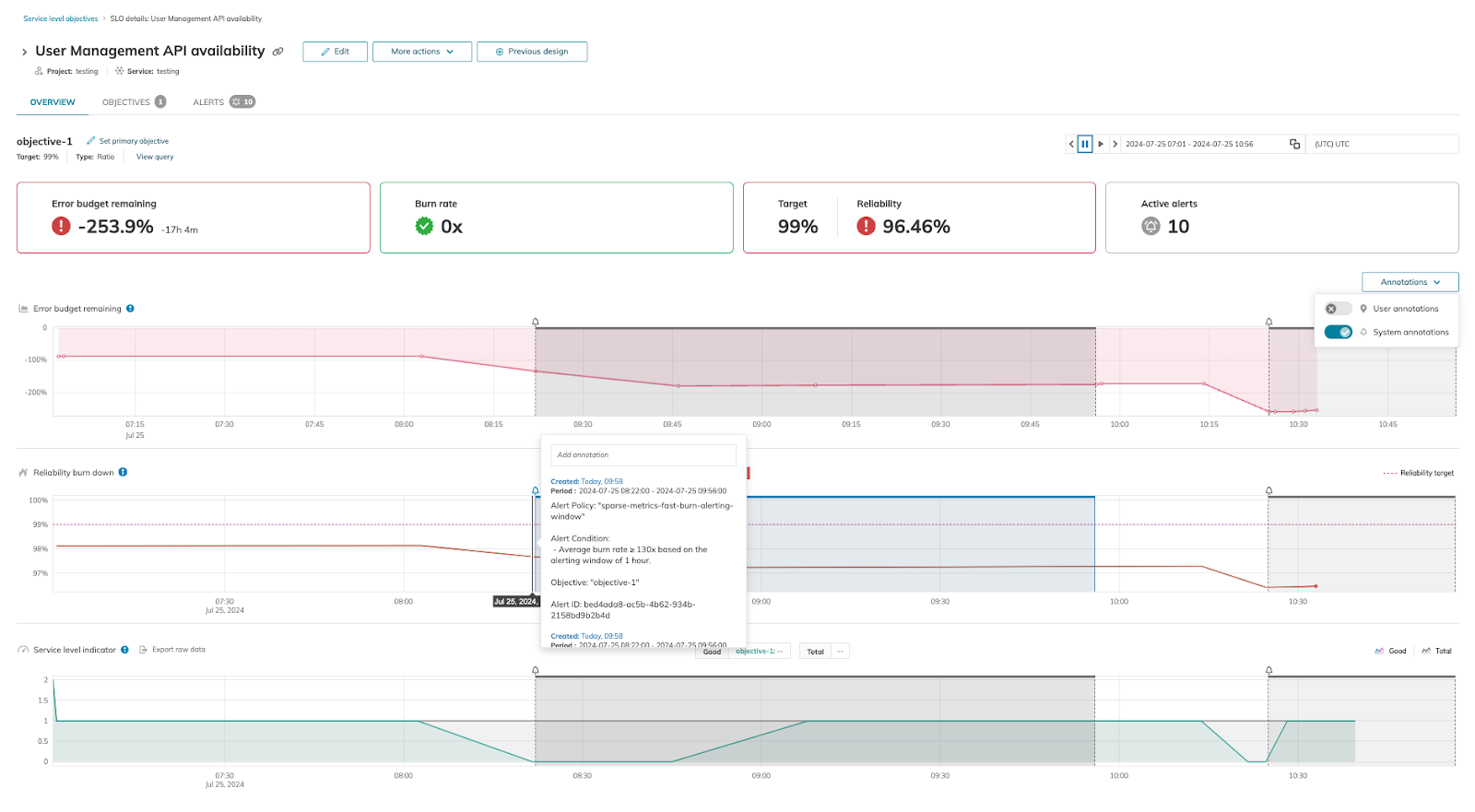Click the Active alerts 10 card
The image size is (1475, 812).
coord(1282,218)
